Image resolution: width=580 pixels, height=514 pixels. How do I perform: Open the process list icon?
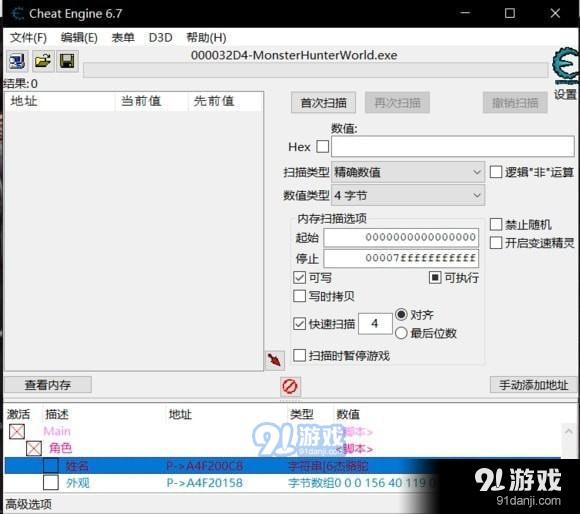click(17, 61)
